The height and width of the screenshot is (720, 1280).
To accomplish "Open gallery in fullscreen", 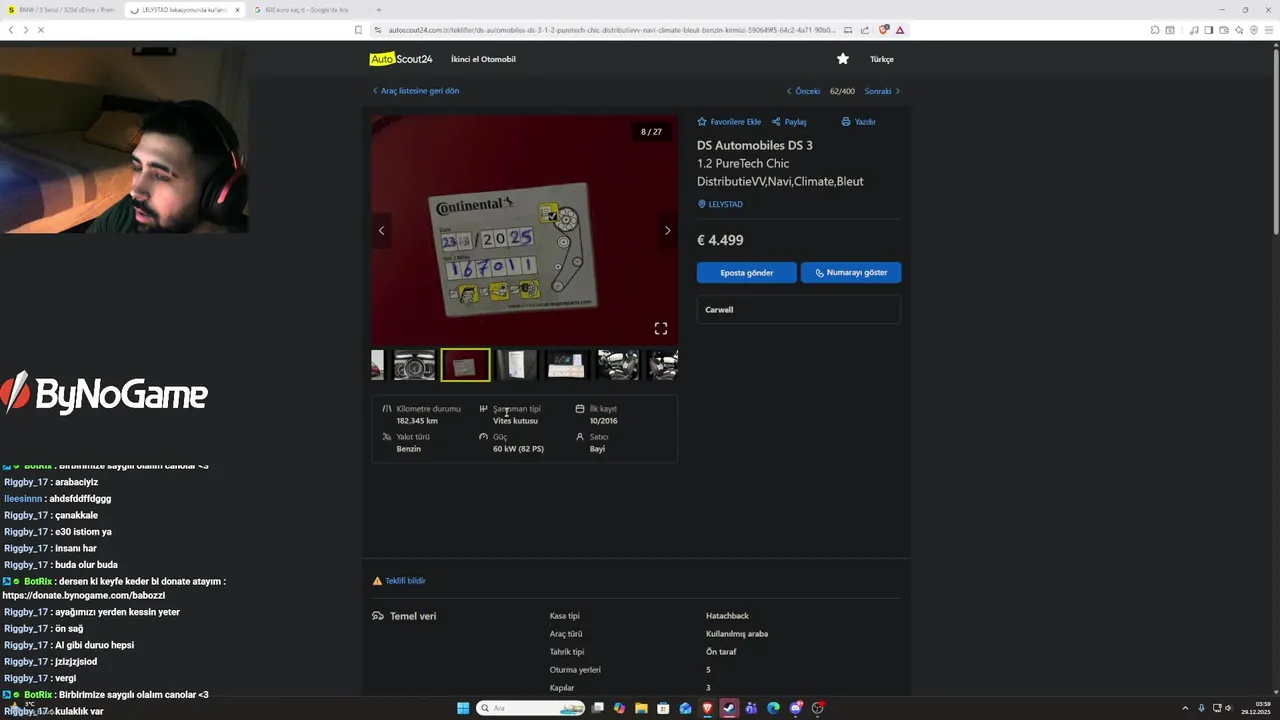I will [x=661, y=328].
